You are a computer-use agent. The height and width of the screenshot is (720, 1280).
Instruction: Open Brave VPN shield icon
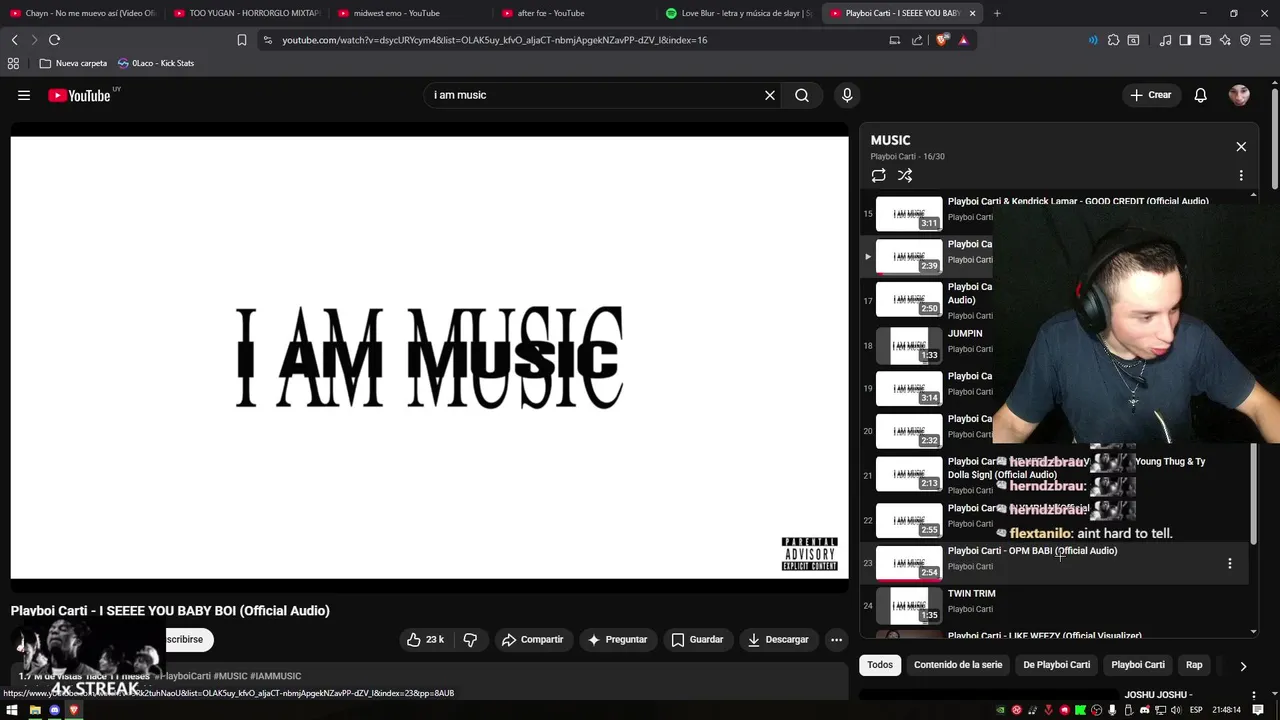1245,40
